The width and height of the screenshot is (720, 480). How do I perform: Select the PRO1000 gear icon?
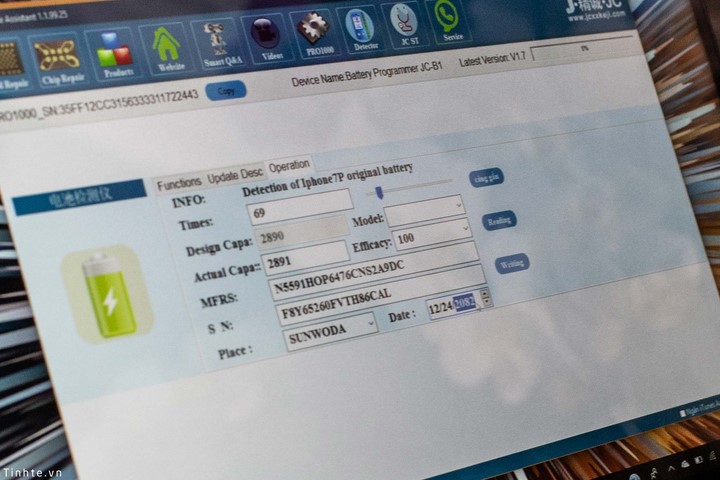315,32
